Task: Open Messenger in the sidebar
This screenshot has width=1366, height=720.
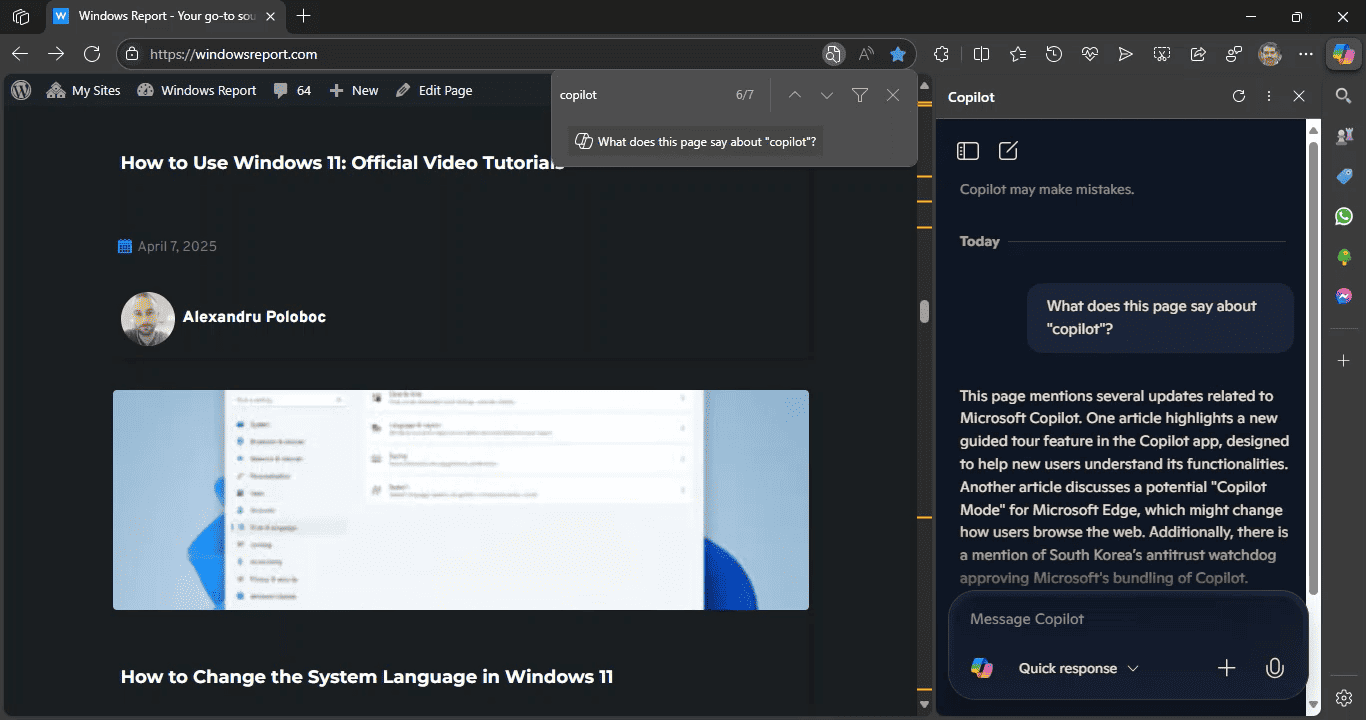Action: tap(1344, 297)
